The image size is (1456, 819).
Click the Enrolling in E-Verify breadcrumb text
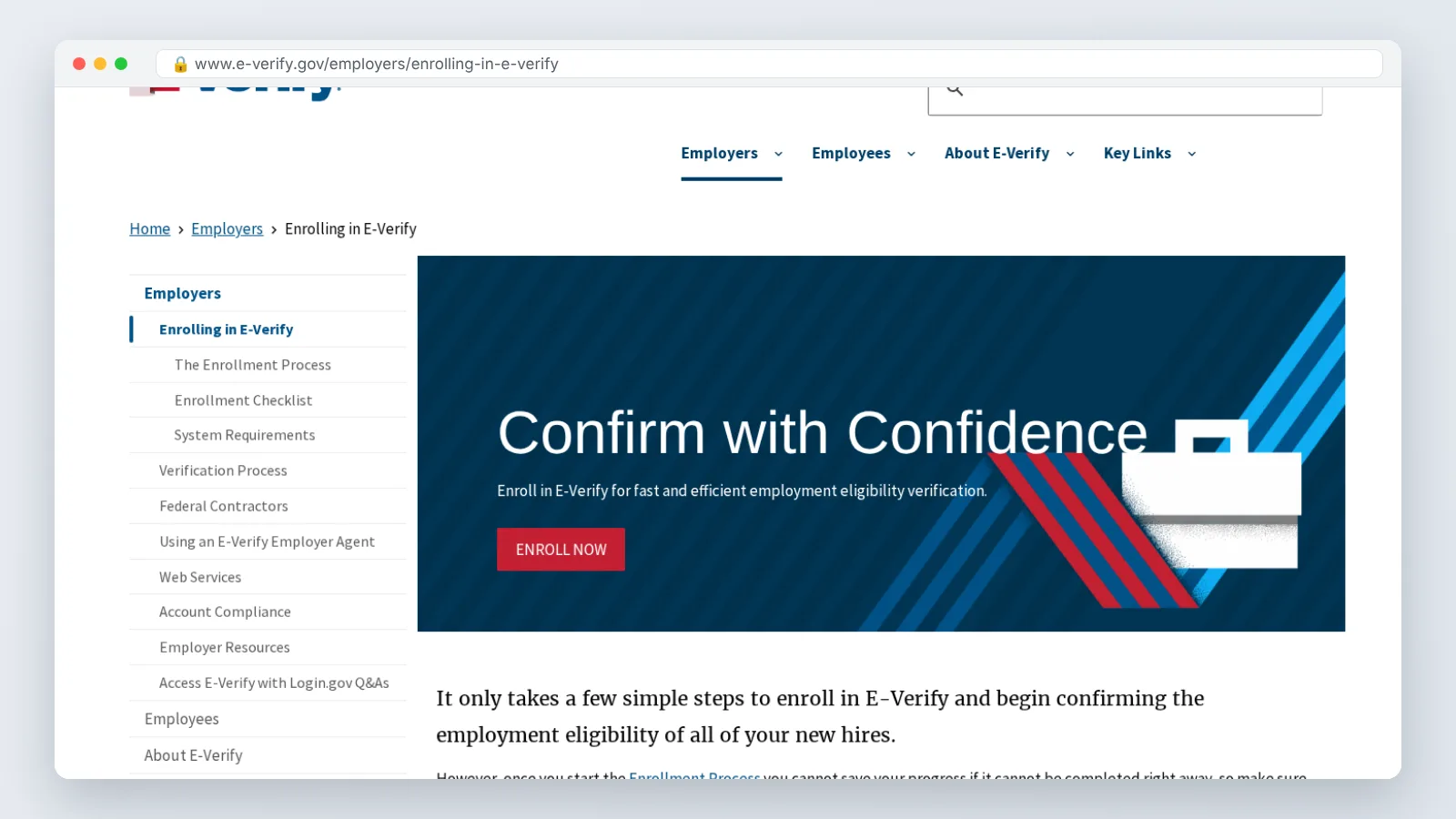tap(350, 228)
